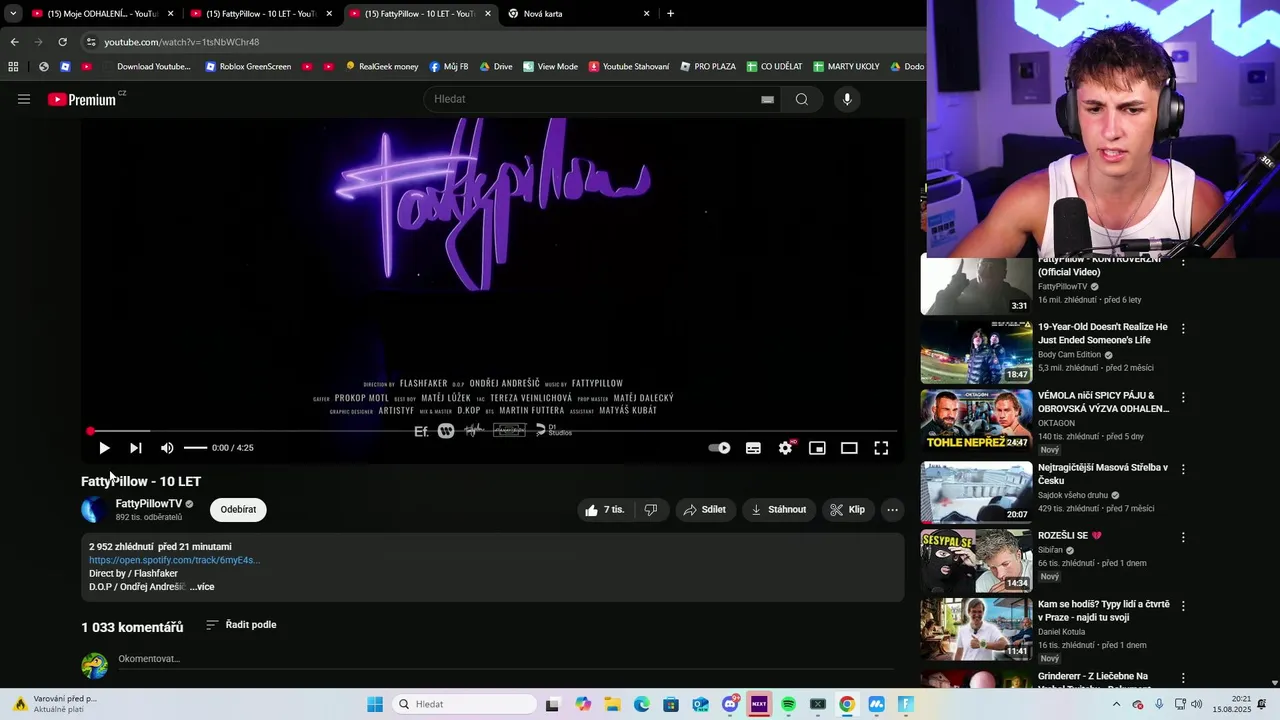Start voice search with the microphone

[x=847, y=99]
